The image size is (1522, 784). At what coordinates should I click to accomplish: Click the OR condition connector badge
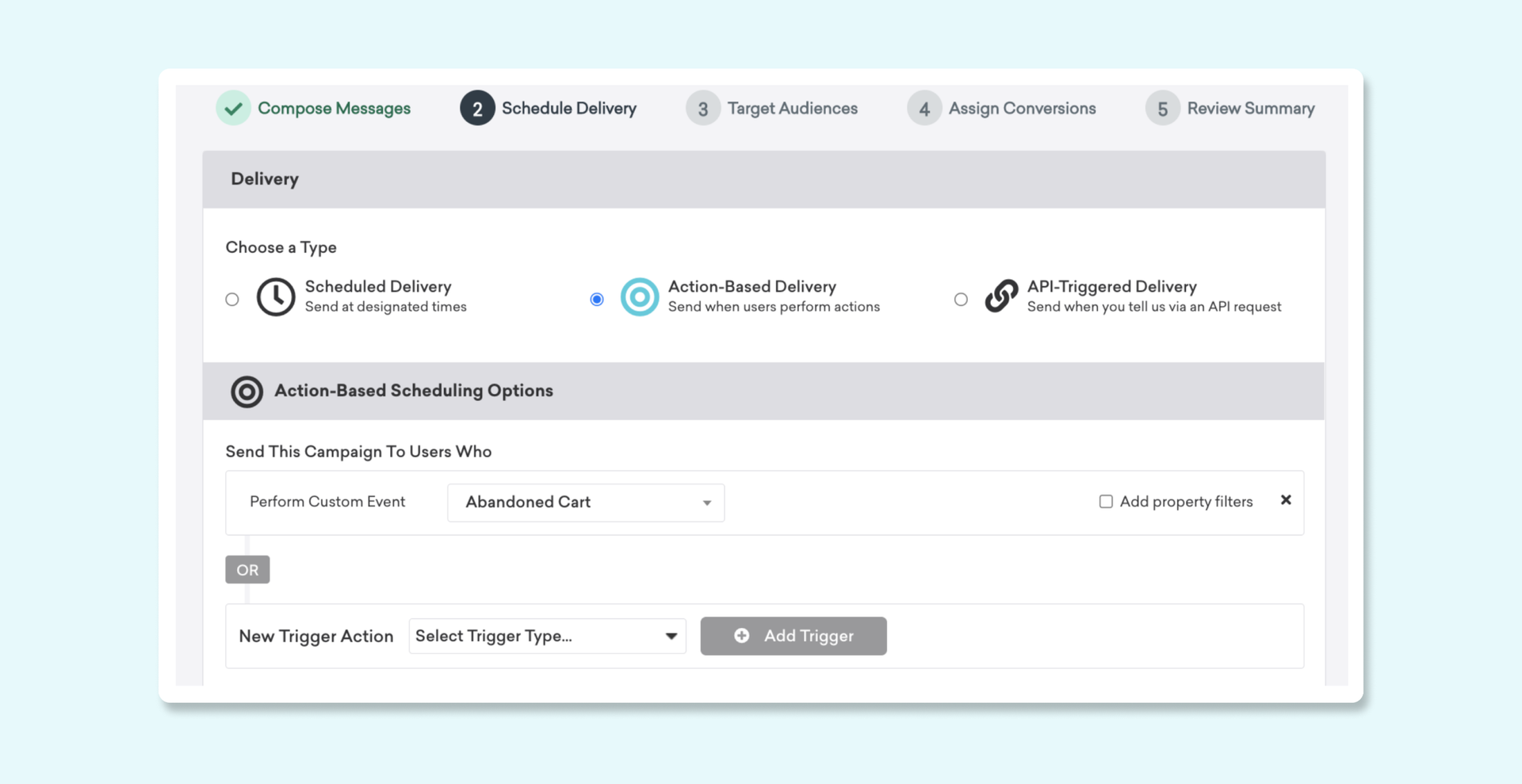(247, 570)
